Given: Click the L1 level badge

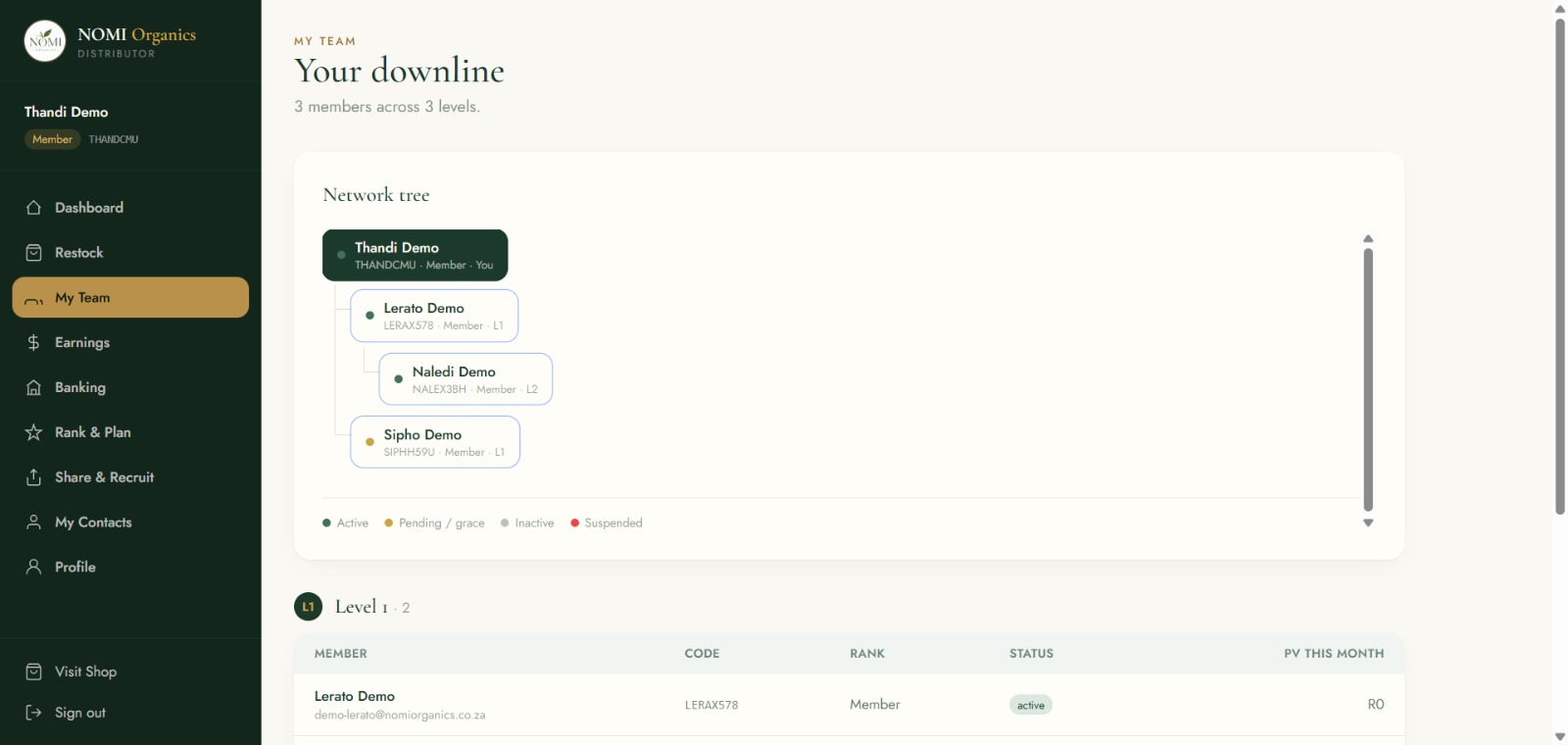Looking at the screenshot, I should (308, 607).
